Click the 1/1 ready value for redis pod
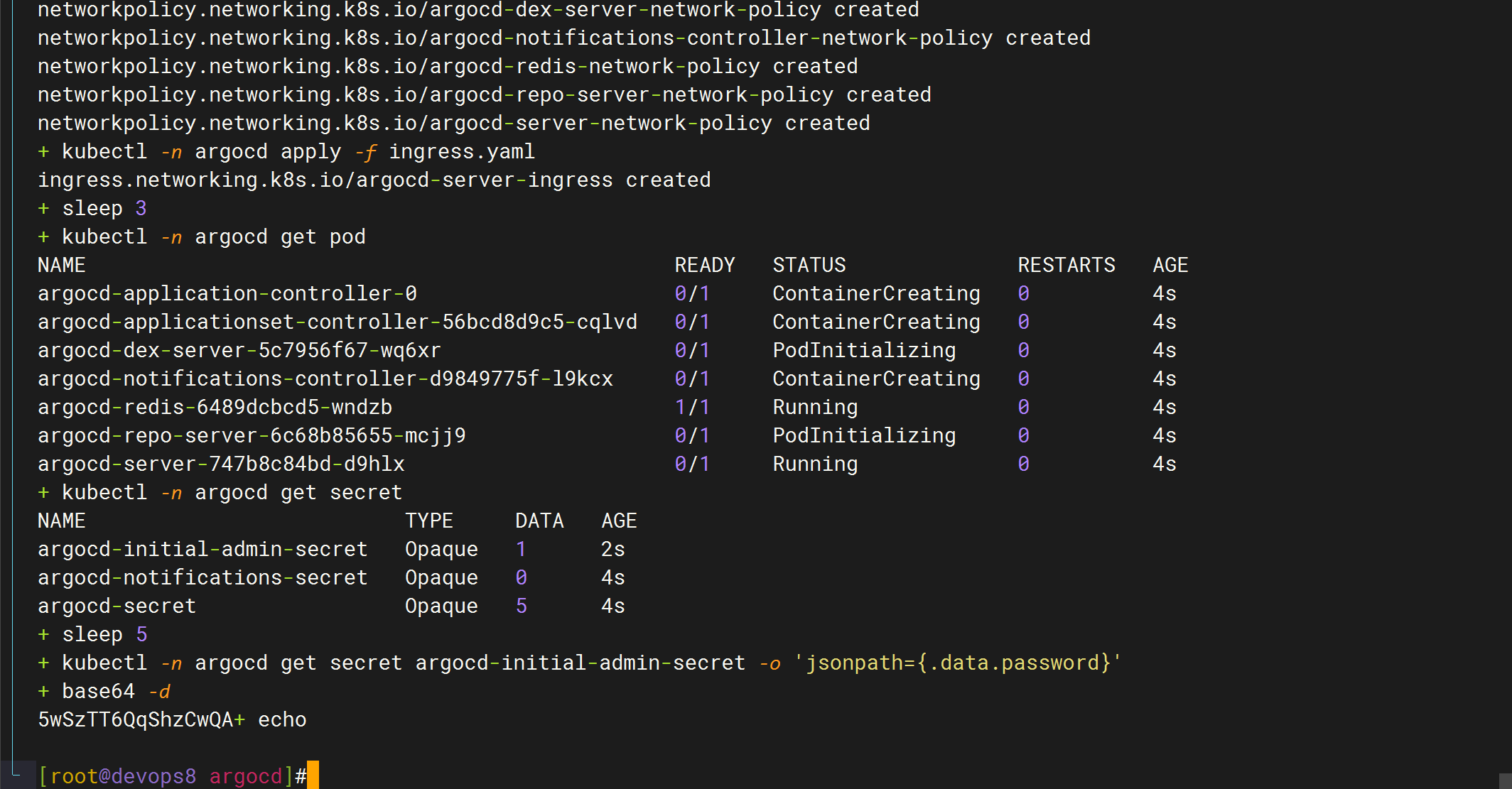The width and height of the screenshot is (1512, 789). [692, 407]
